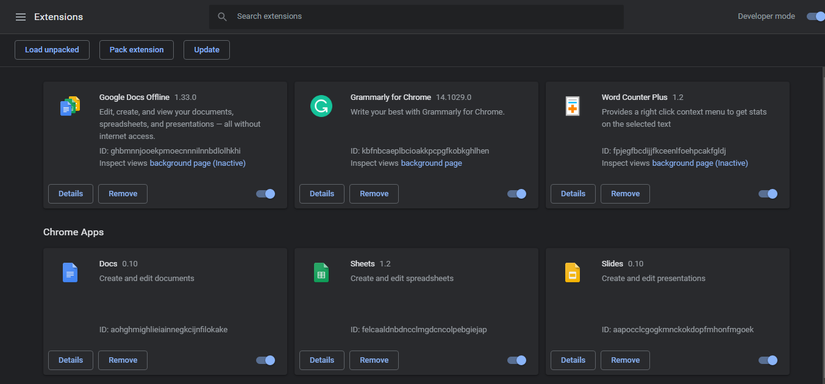Remove the Sheets app

(374, 360)
